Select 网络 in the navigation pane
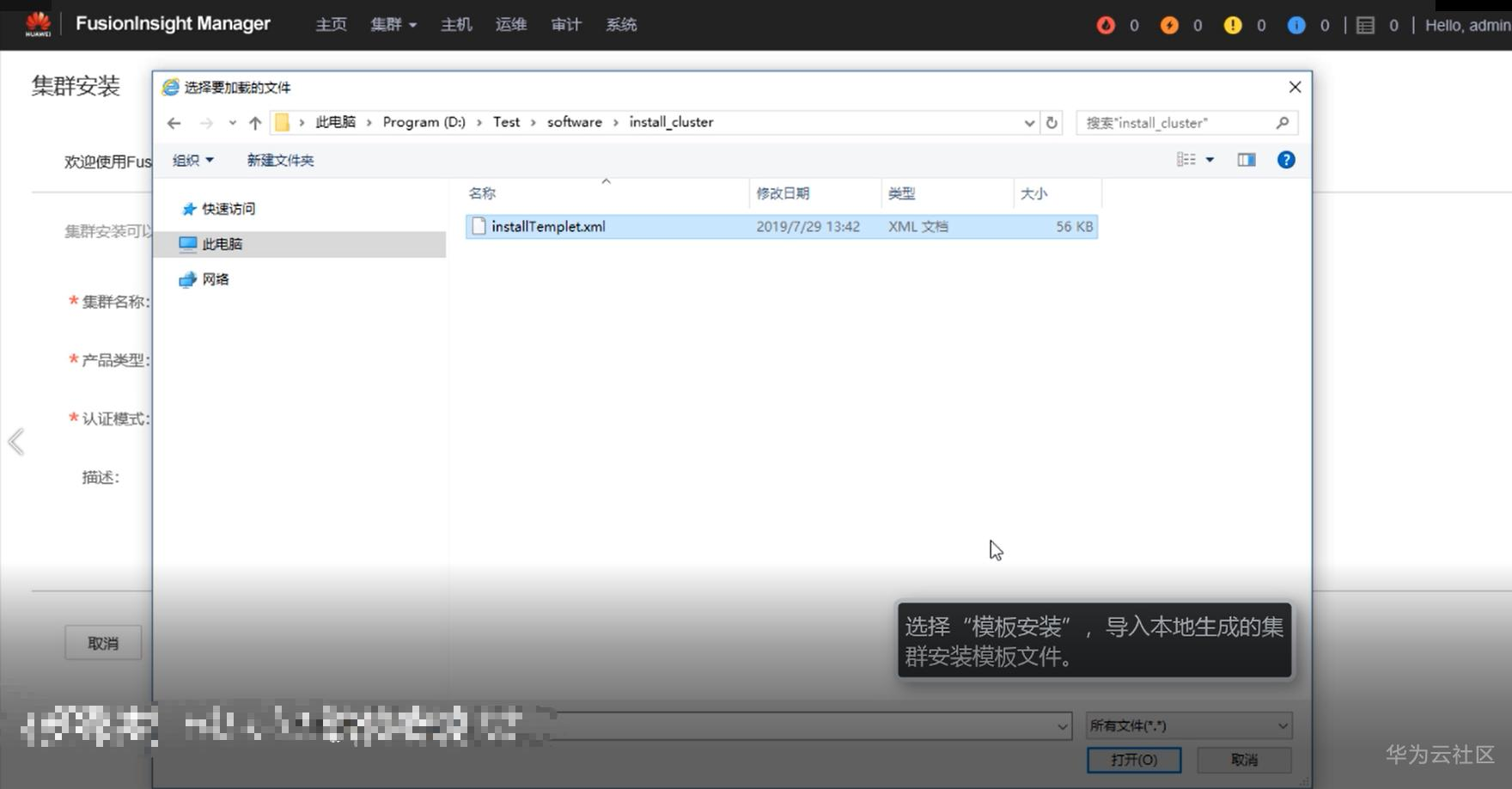The height and width of the screenshot is (789, 1512). 204,279
